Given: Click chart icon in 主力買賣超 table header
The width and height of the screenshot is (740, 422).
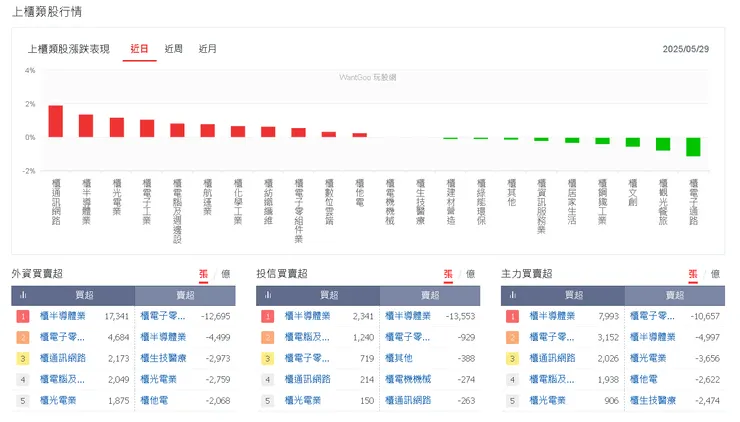Looking at the screenshot, I should (x=513, y=295).
